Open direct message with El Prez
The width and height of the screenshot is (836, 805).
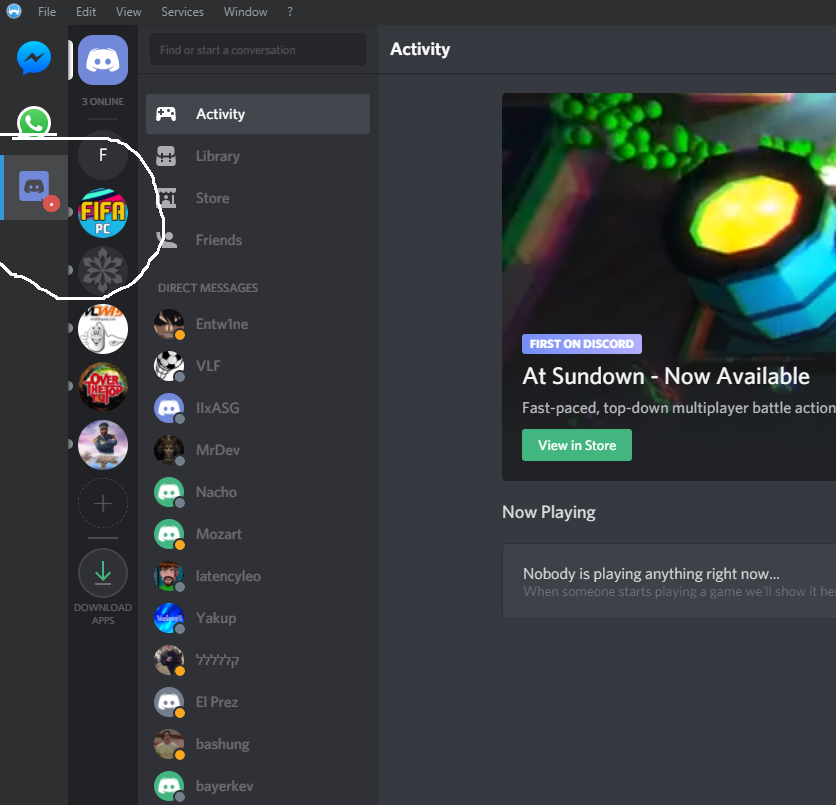point(258,702)
